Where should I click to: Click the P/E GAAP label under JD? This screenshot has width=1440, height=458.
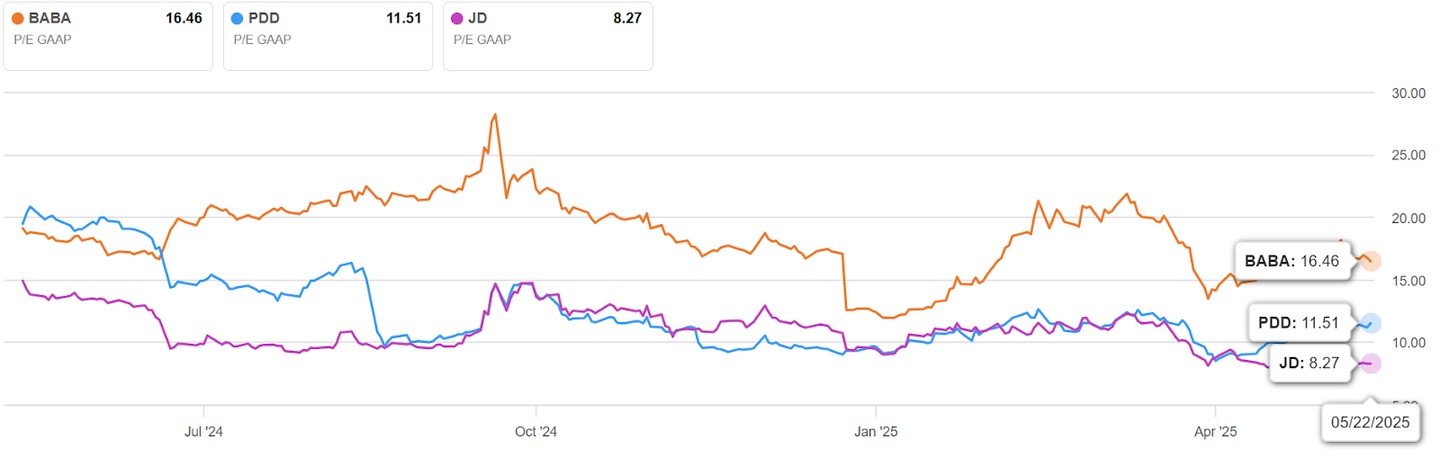481,40
